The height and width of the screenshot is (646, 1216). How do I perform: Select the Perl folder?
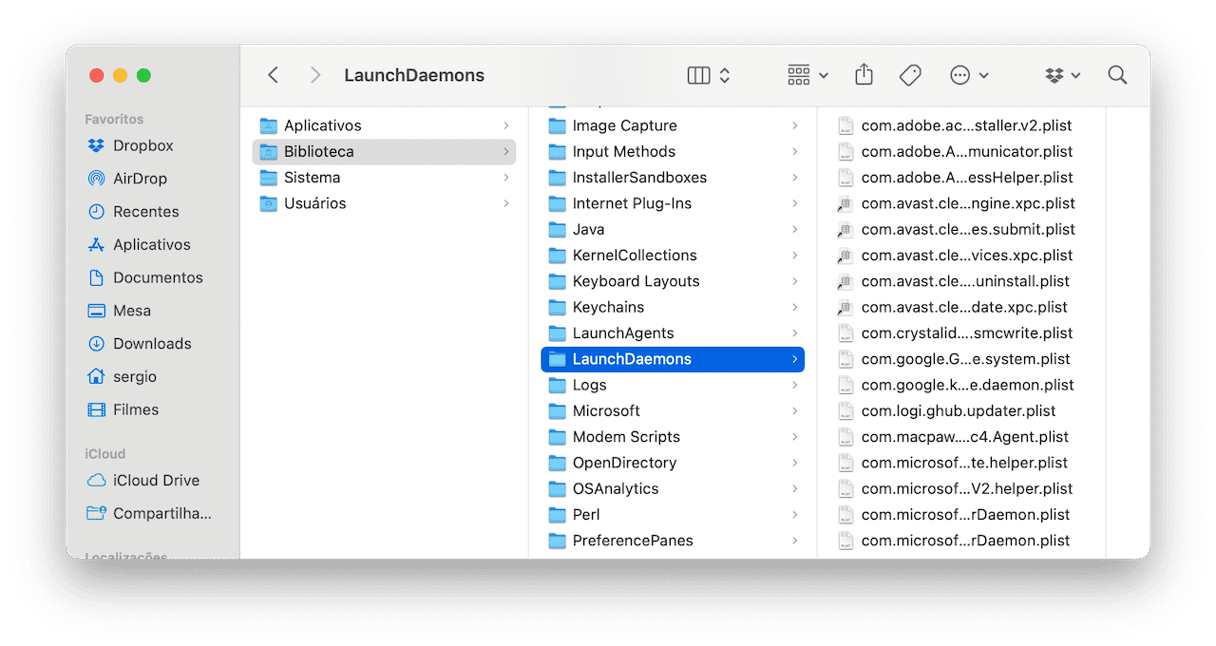coord(673,515)
